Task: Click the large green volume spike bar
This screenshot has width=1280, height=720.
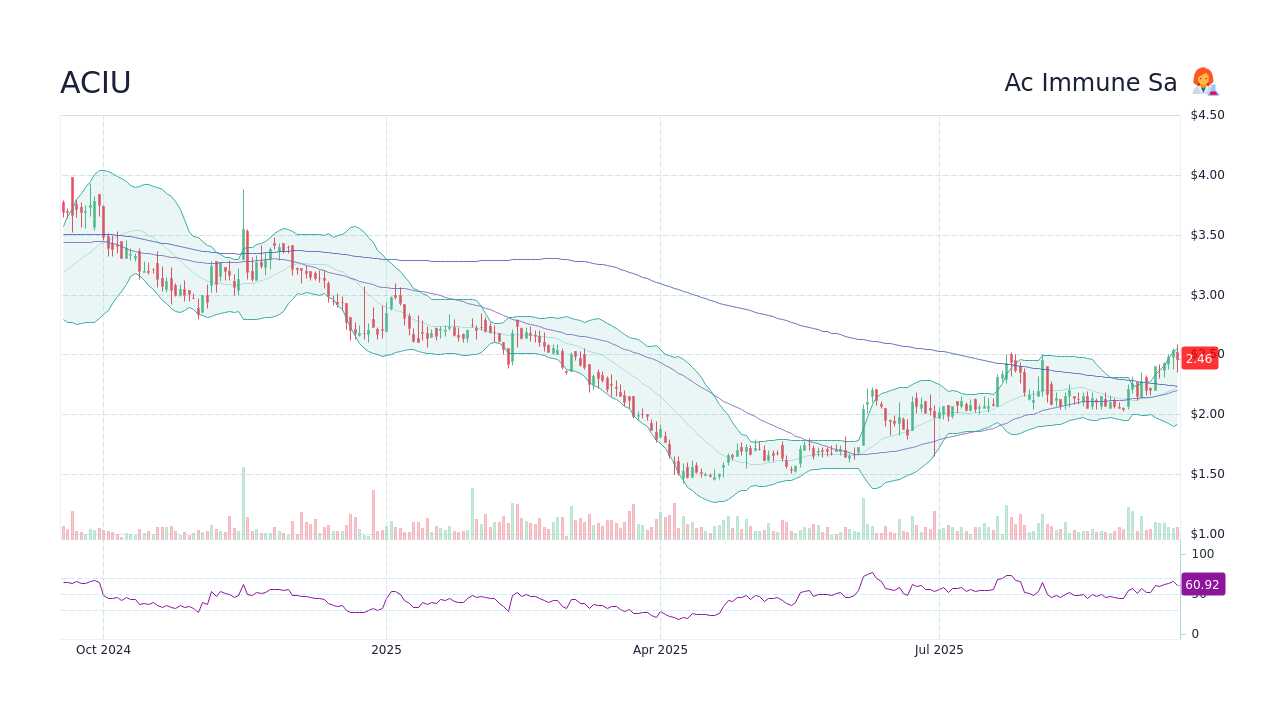Action: point(243,500)
